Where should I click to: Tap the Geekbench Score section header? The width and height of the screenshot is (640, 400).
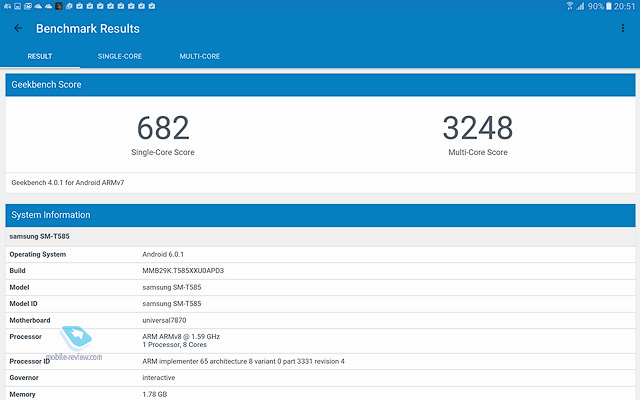pos(320,84)
